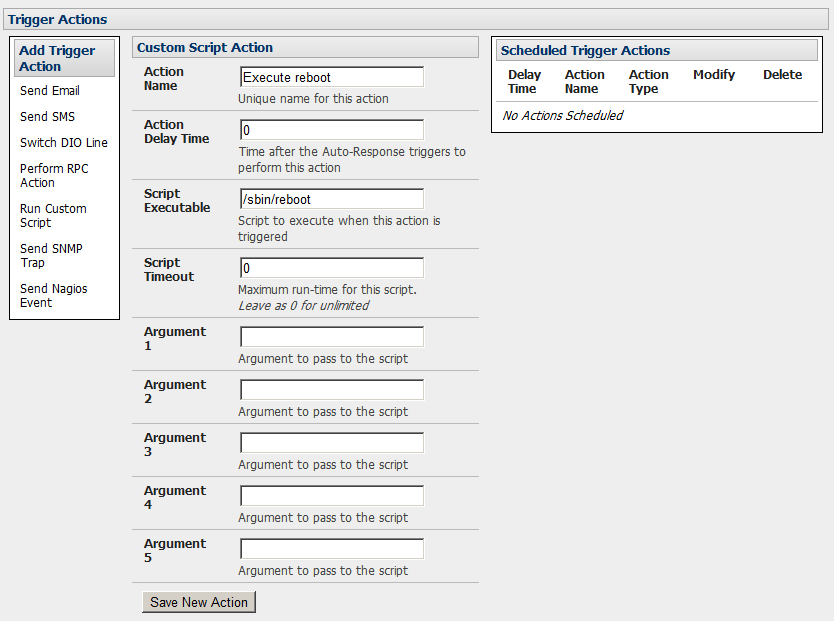Open Send SNMP Trap action

coord(53,256)
